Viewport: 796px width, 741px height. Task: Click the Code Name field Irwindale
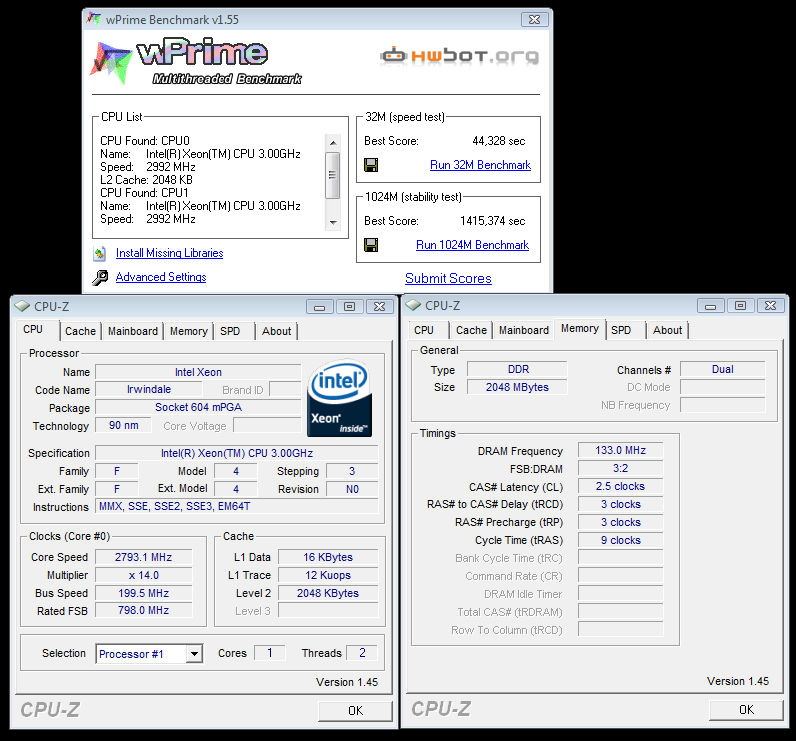pyautogui.click(x=149, y=389)
